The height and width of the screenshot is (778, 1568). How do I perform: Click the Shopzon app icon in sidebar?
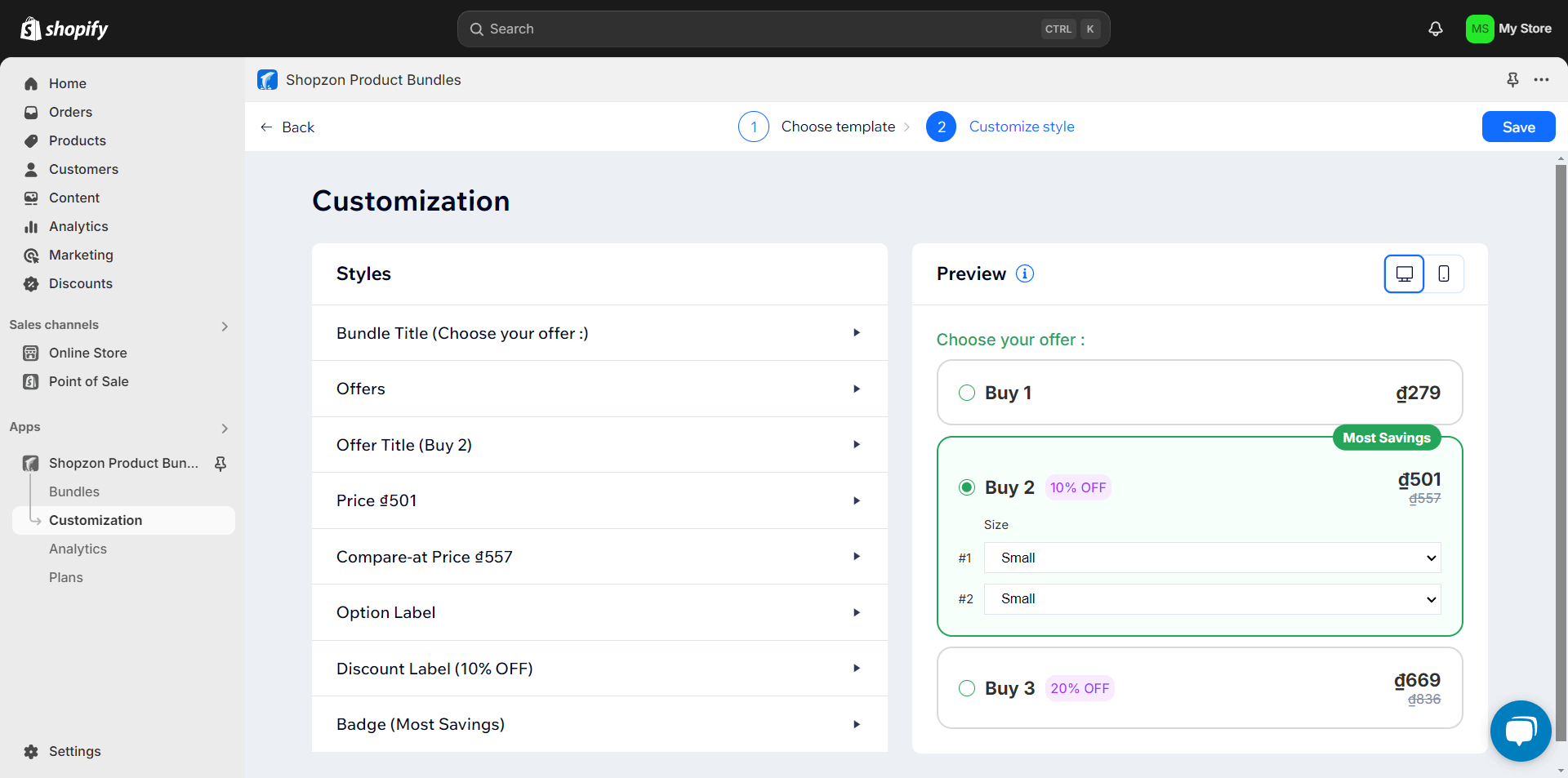point(31,463)
